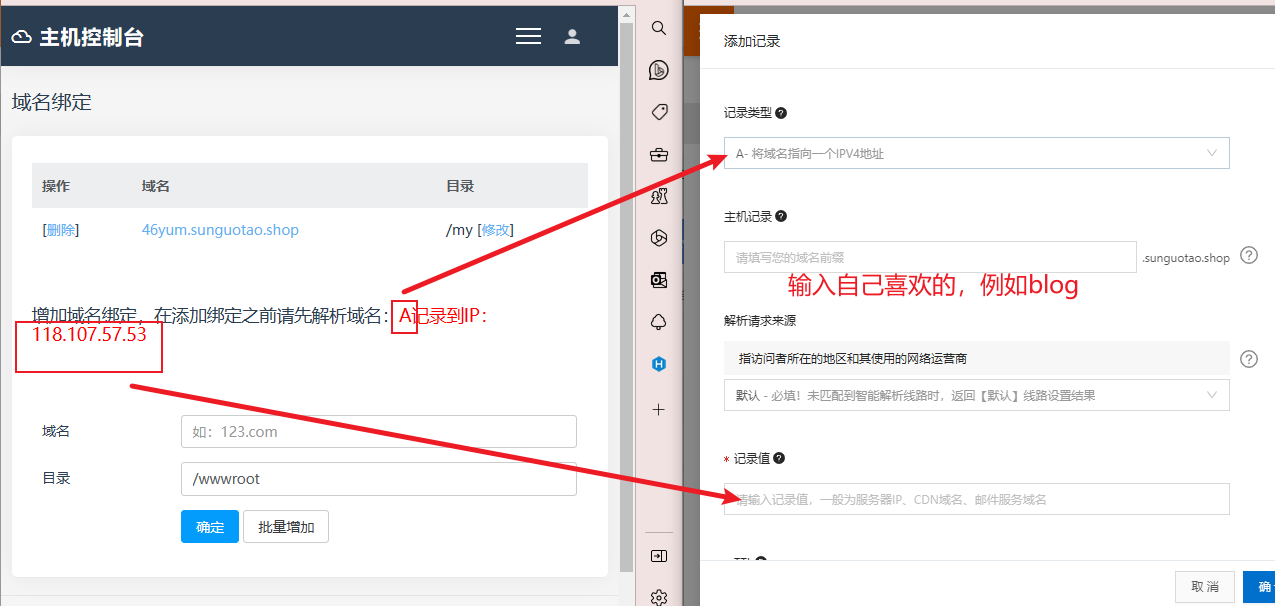The image size is (1275, 606).
Task: Click the 取消 button in 添加记录 dialog
Action: tap(1204, 586)
